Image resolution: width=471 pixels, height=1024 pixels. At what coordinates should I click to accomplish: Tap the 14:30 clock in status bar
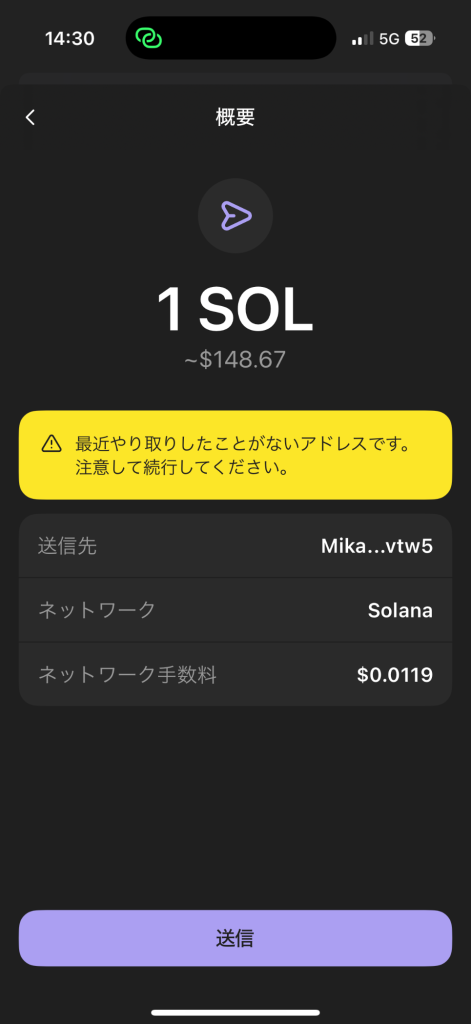pyautogui.click(x=70, y=39)
